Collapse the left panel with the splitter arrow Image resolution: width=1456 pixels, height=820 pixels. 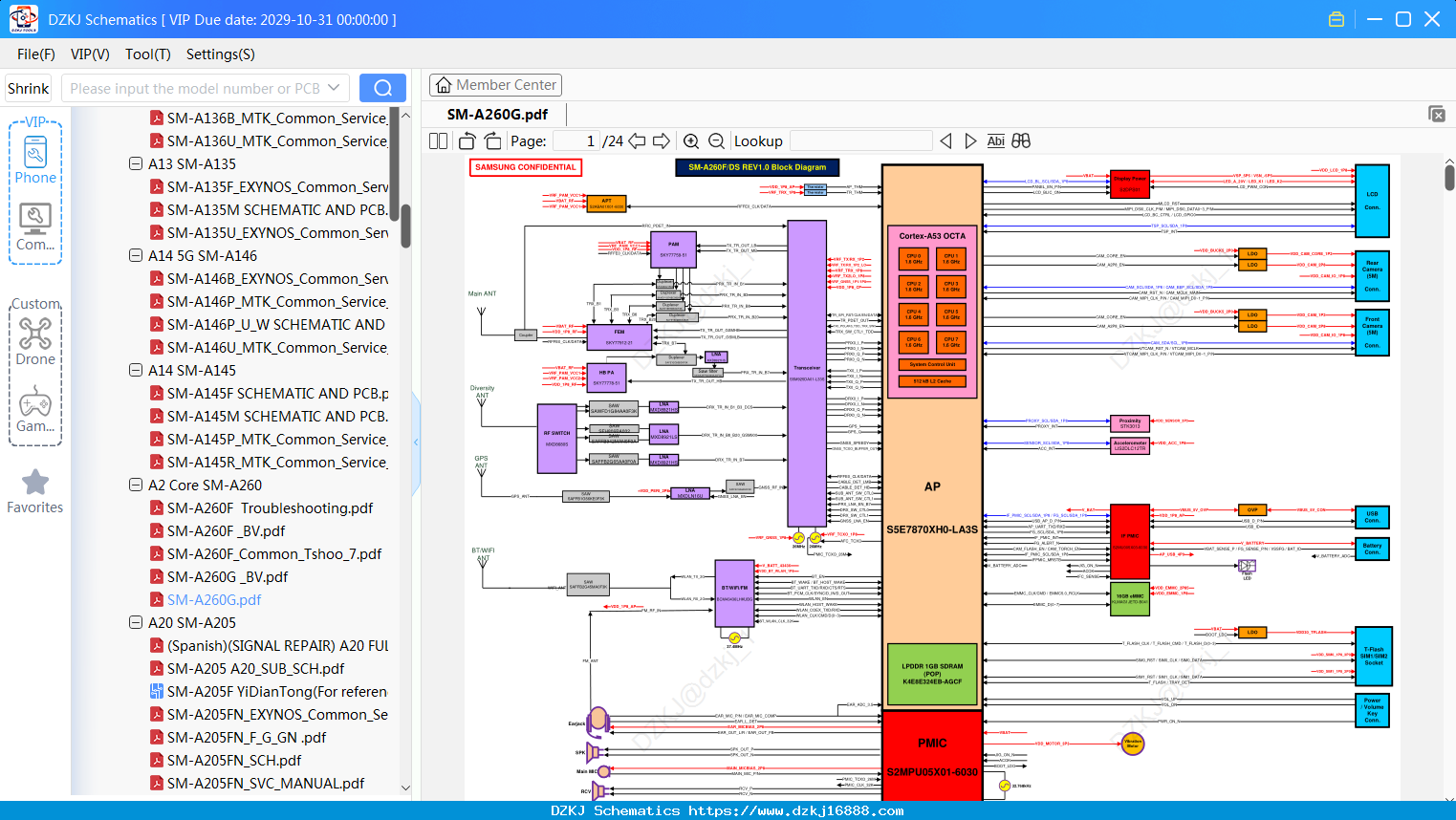(x=416, y=442)
